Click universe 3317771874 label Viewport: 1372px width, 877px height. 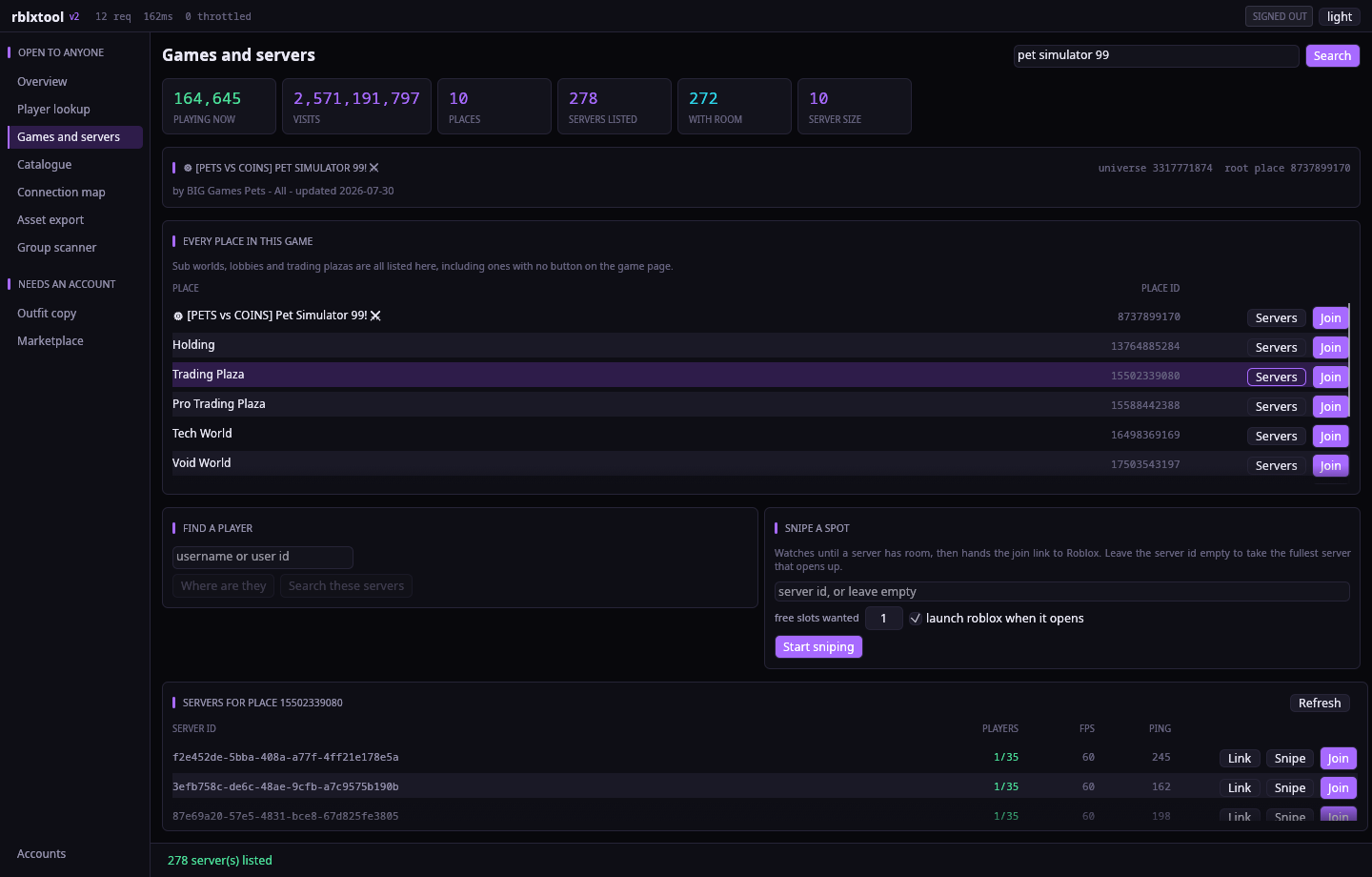1155,168
